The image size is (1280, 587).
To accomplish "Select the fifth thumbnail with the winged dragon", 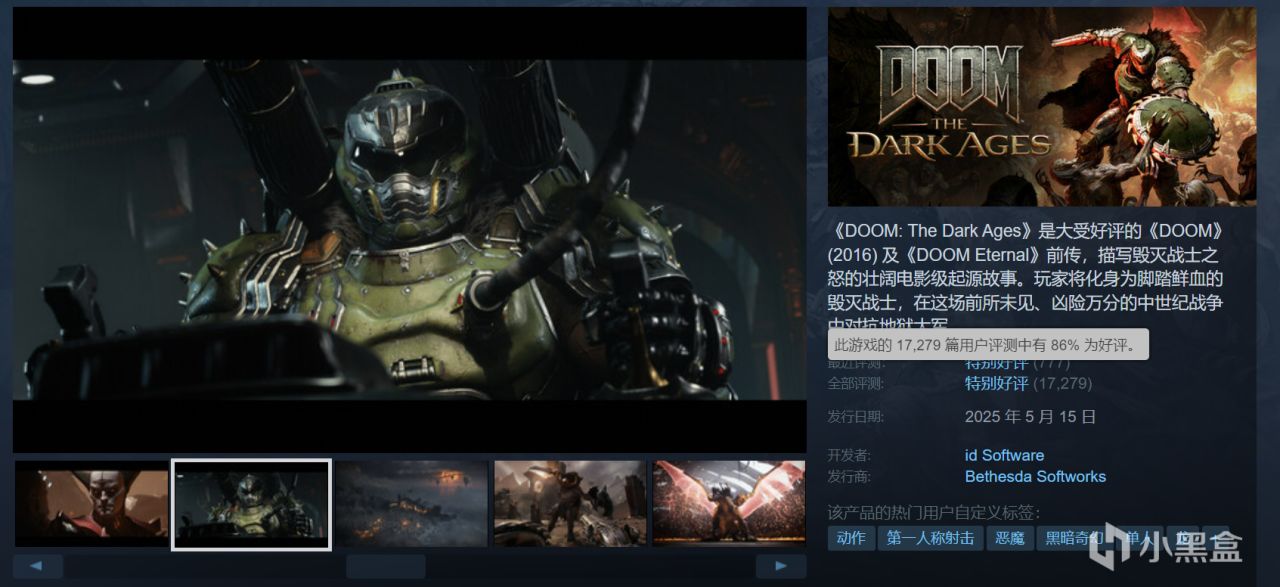I will [729, 503].
